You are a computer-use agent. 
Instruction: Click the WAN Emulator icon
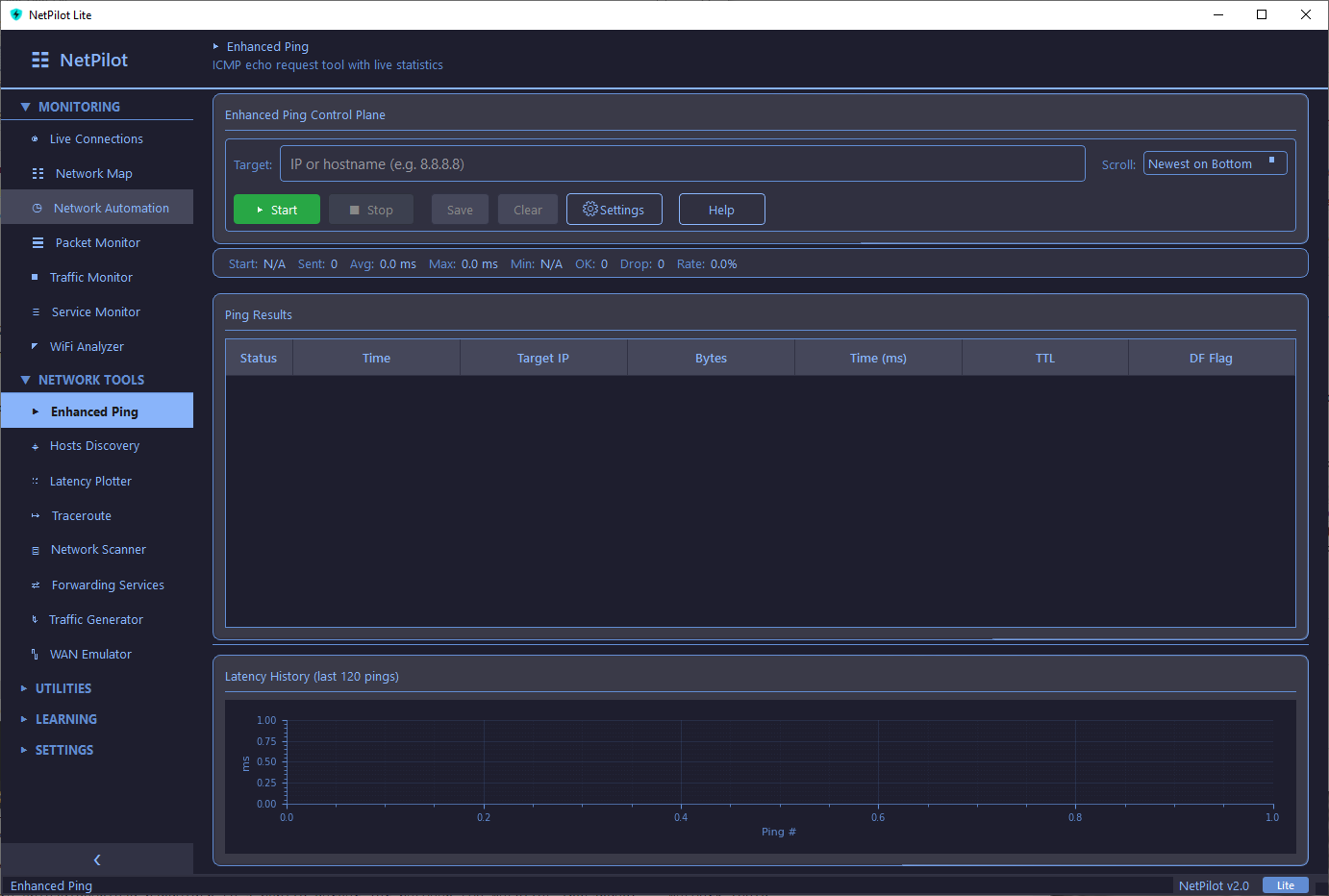tap(37, 654)
